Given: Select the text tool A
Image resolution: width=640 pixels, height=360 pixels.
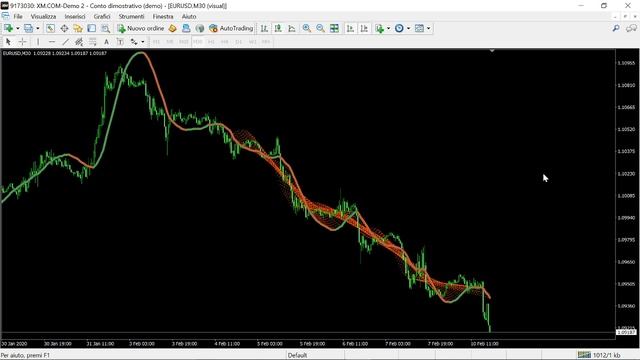Looking at the screenshot, I should [x=106, y=42].
